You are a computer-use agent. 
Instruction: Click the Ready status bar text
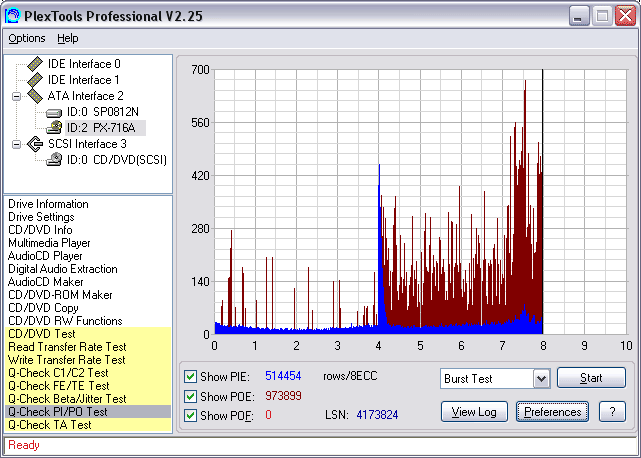(x=24, y=445)
